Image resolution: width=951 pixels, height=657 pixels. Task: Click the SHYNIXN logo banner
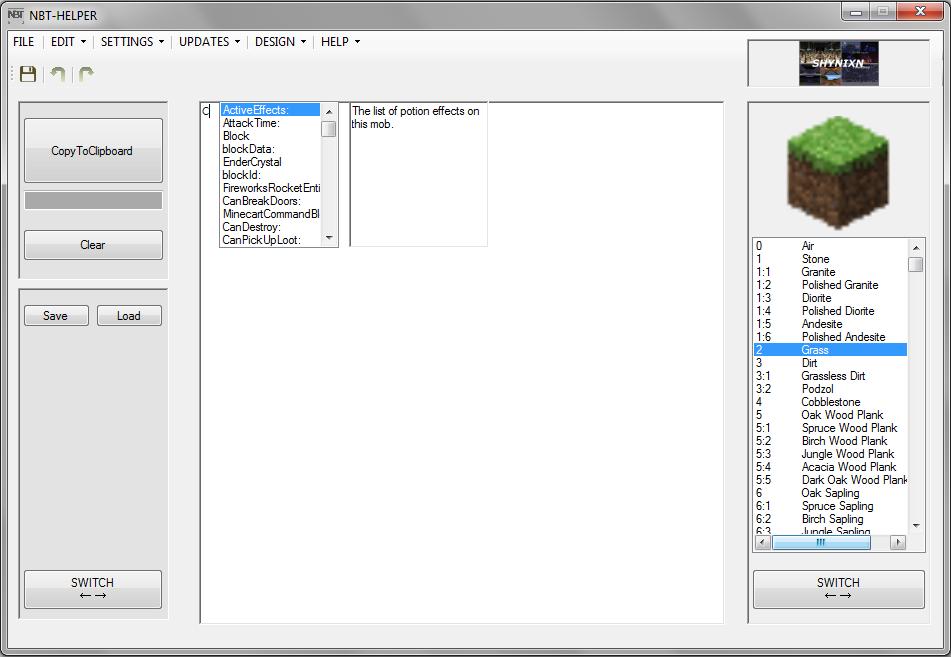838,62
